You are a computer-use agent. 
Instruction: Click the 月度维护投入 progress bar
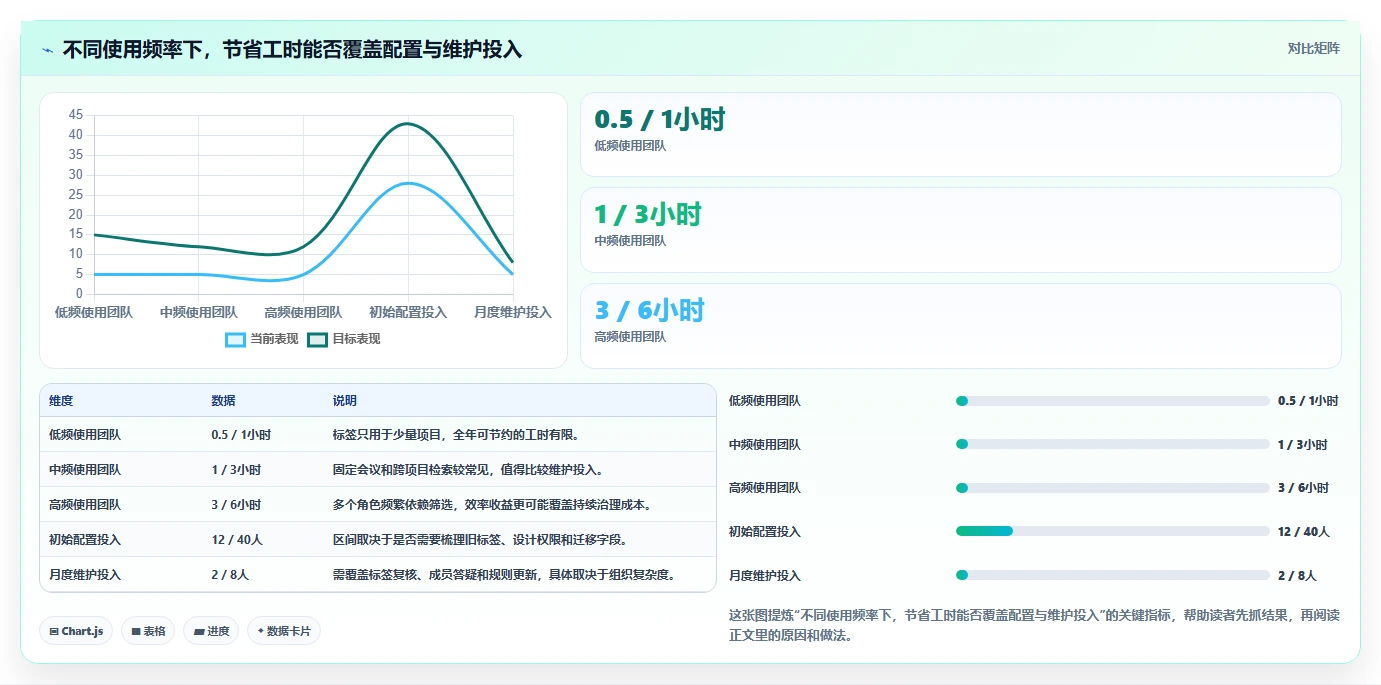pyautogui.click(x=1113, y=575)
